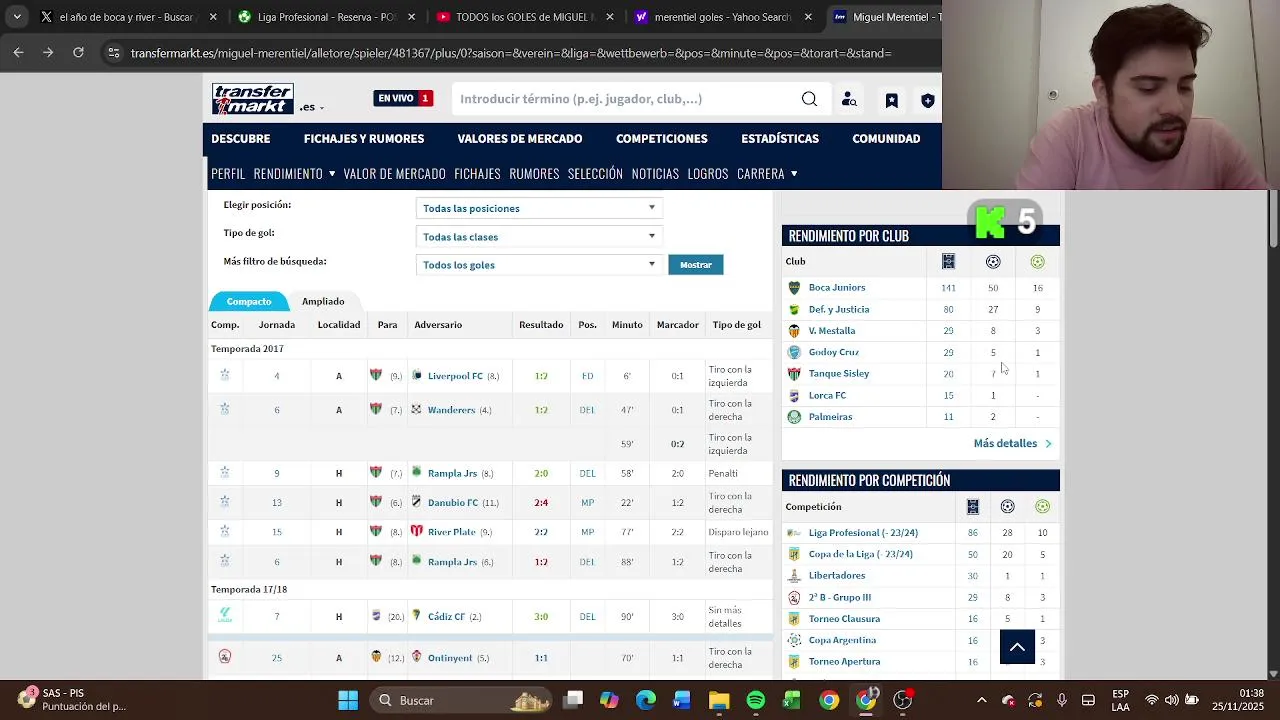Click the scroll-to-top arrow button

[x=1017, y=647]
